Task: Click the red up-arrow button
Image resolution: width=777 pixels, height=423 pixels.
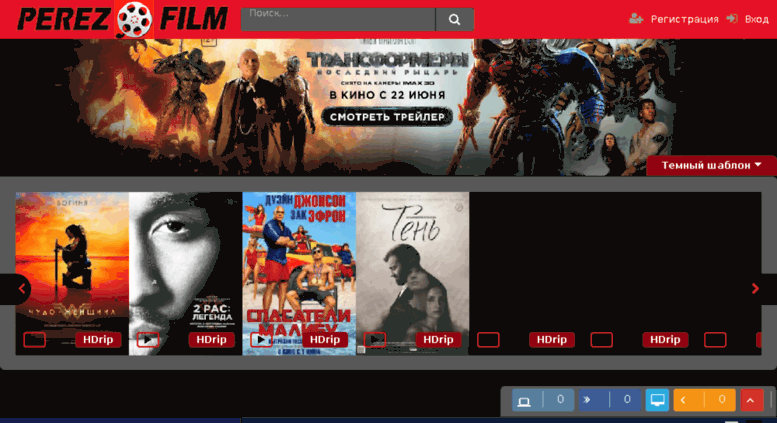Action: tap(751, 401)
